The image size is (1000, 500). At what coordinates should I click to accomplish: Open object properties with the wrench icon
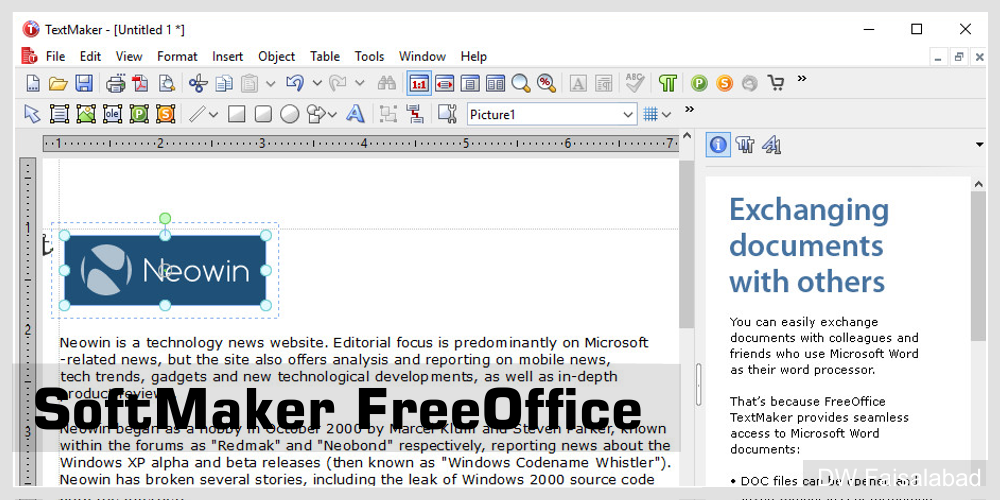[x=448, y=114]
